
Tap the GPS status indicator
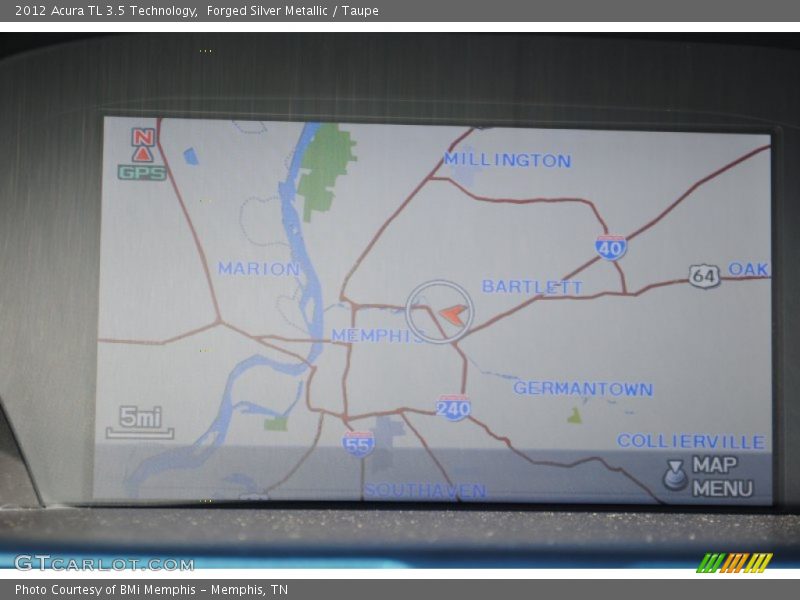point(142,172)
